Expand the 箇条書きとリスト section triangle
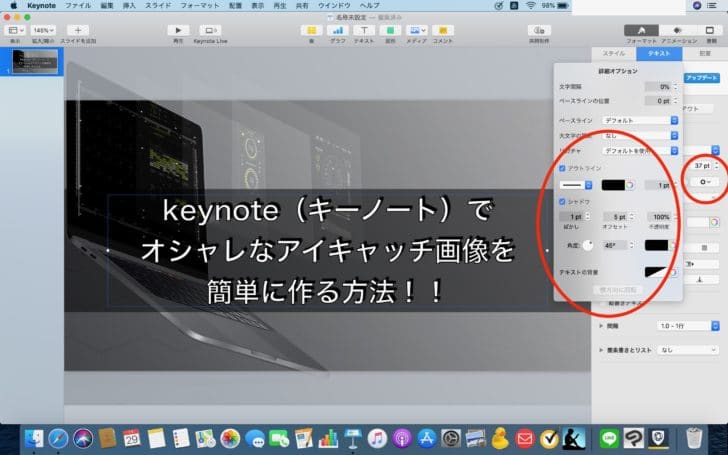The width and height of the screenshot is (728, 455). 601,350
